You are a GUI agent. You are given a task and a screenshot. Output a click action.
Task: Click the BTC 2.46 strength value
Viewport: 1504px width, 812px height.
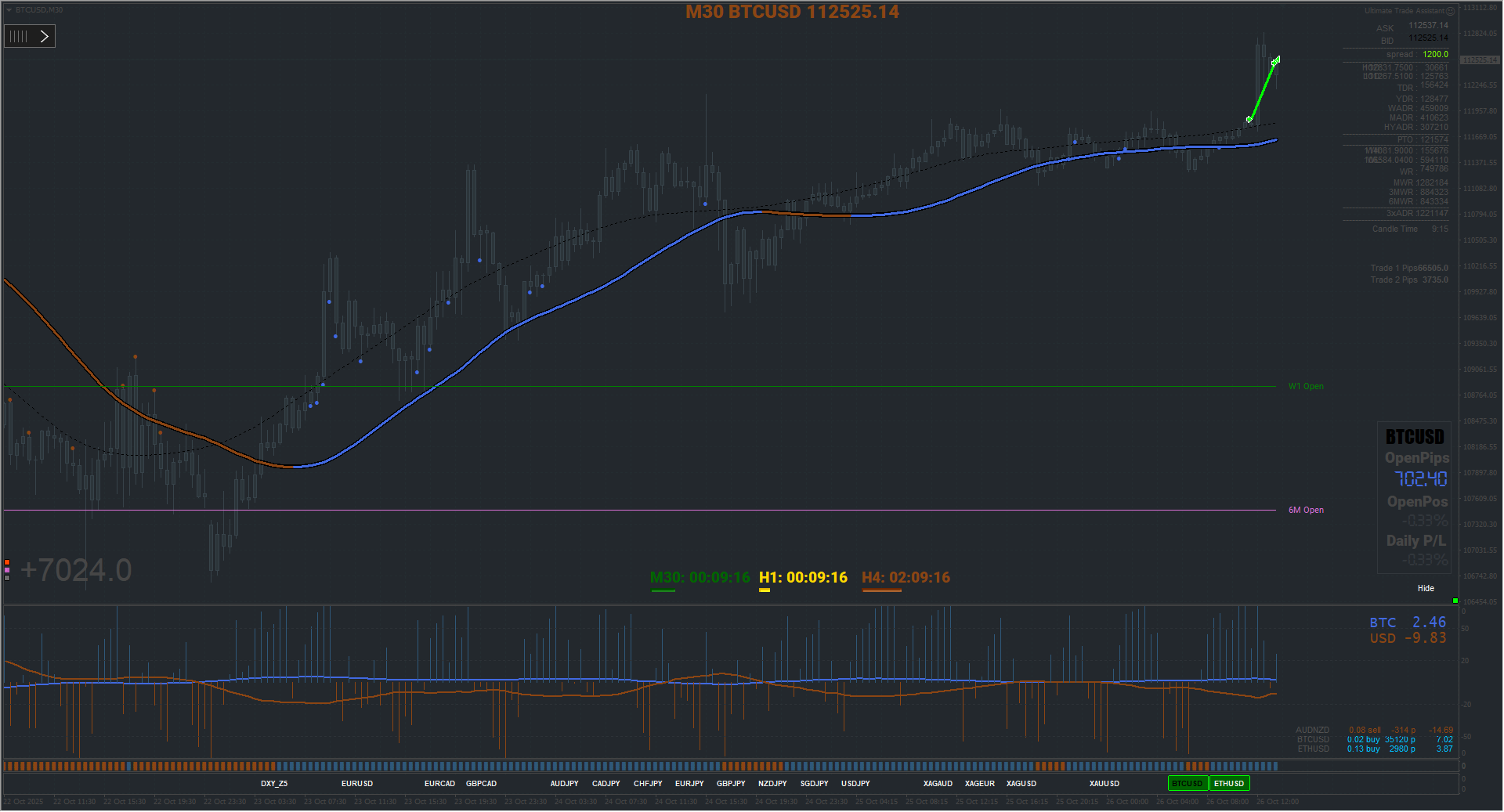(1408, 623)
